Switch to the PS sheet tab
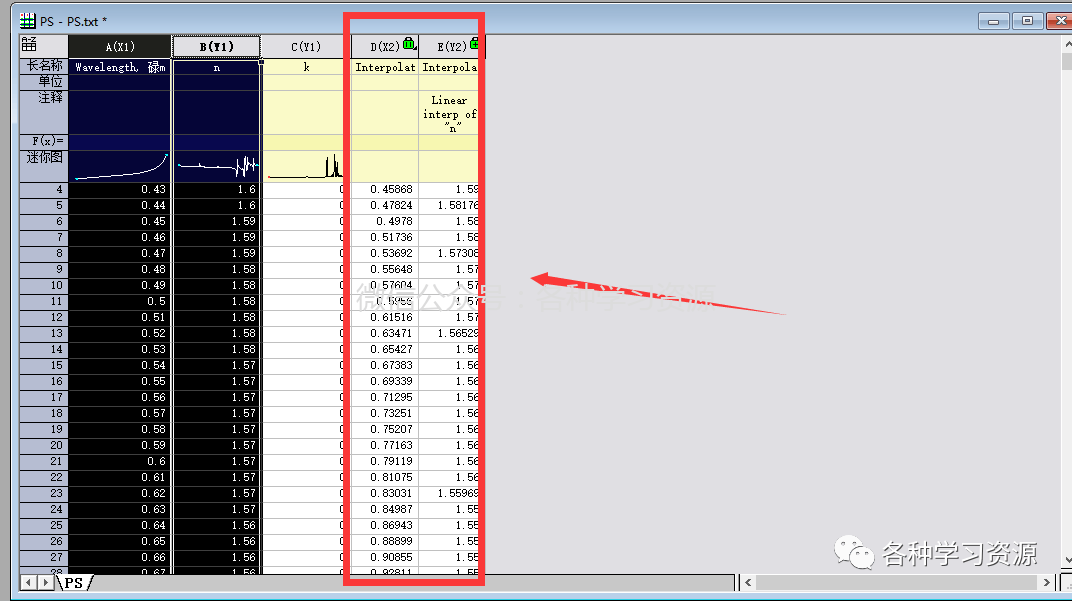 click(x=75, y=582)
